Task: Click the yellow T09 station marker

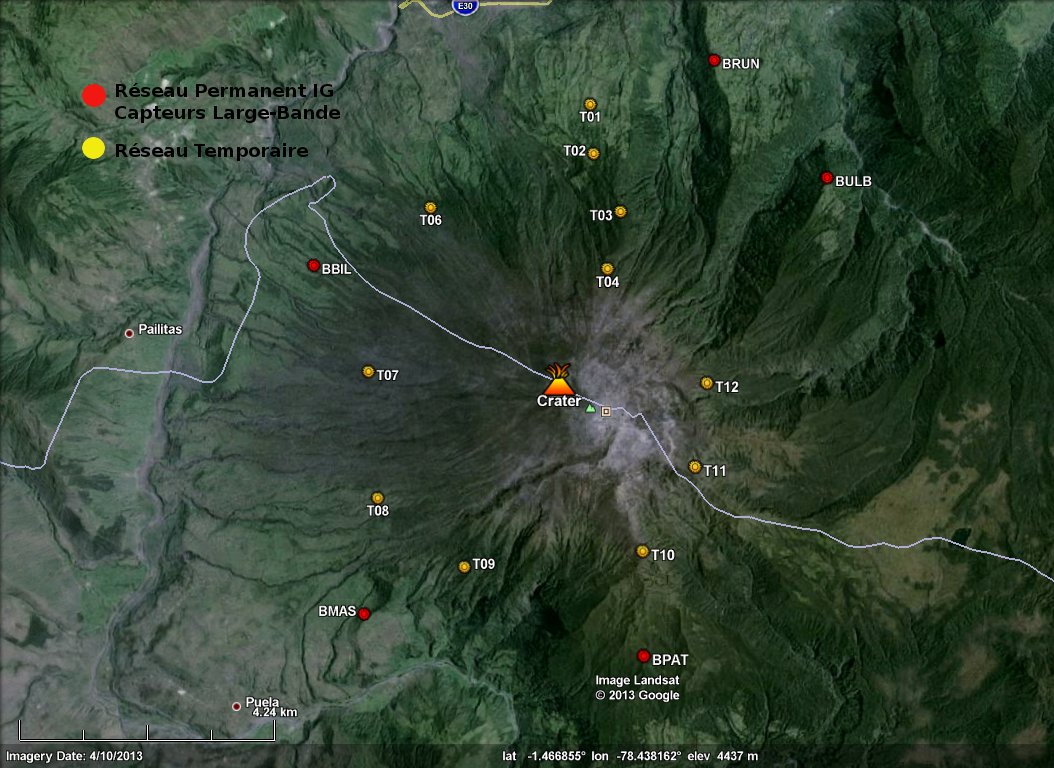Action: [x=464, y=567]
